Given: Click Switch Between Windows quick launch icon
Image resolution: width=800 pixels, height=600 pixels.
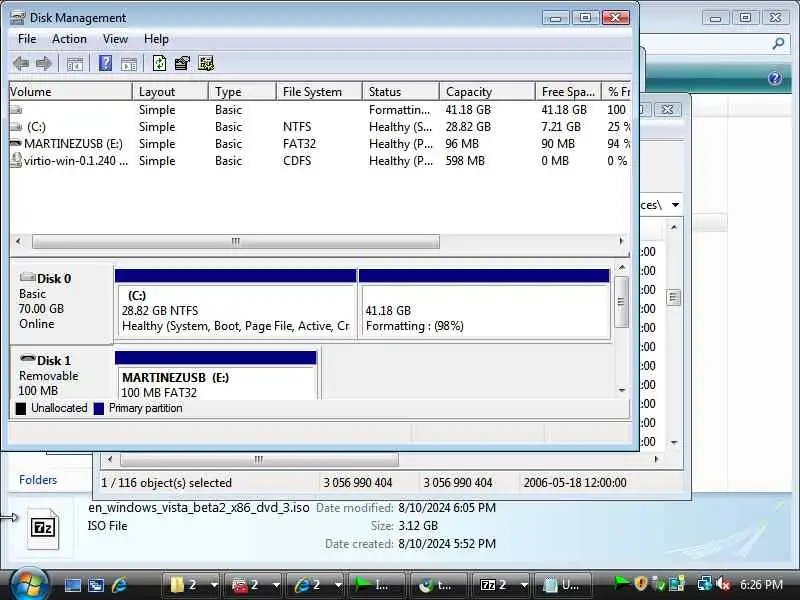Looking at the screenshot, I should (96, 585).
